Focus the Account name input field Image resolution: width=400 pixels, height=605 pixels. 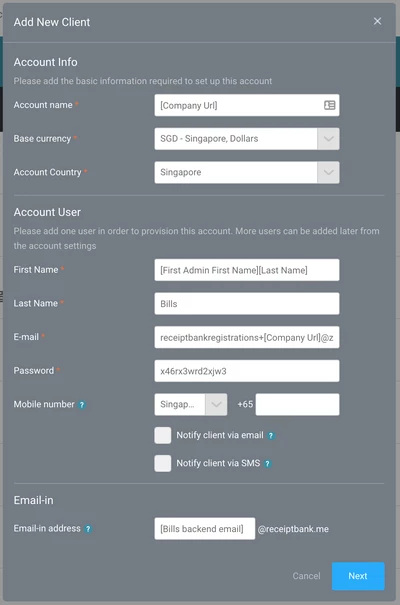[x=247, y=105]
